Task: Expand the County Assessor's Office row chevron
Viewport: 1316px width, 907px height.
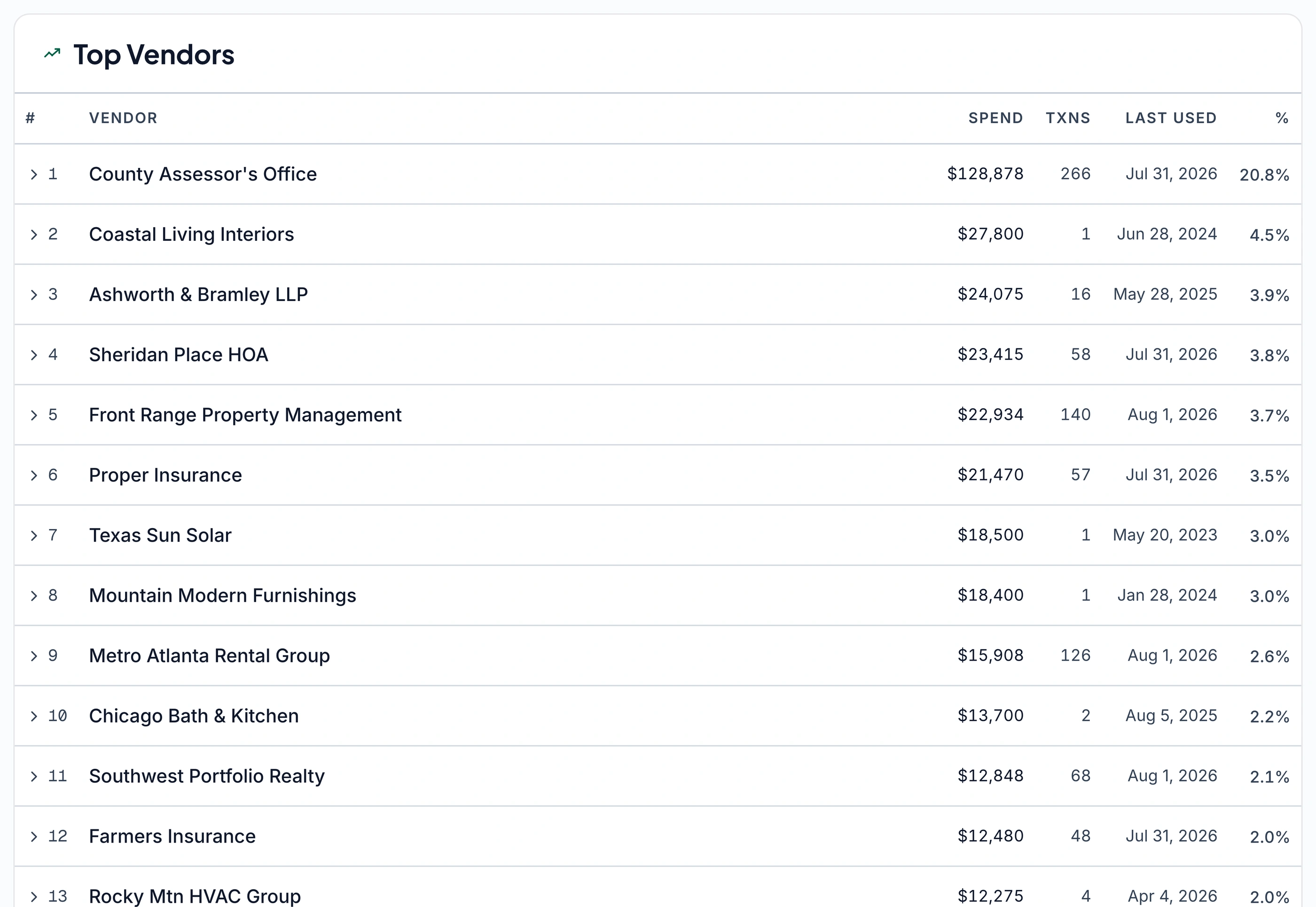Action: pos(34,174)
